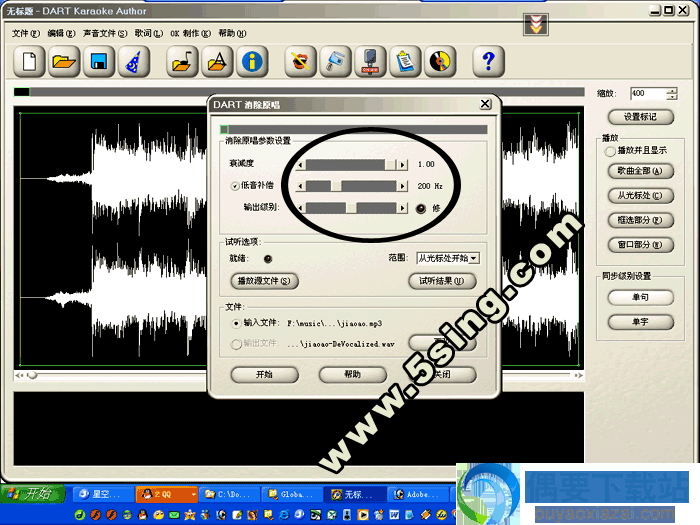
Task: Click the 输出级别 slider thumb
Action: (x=351, y=208)
